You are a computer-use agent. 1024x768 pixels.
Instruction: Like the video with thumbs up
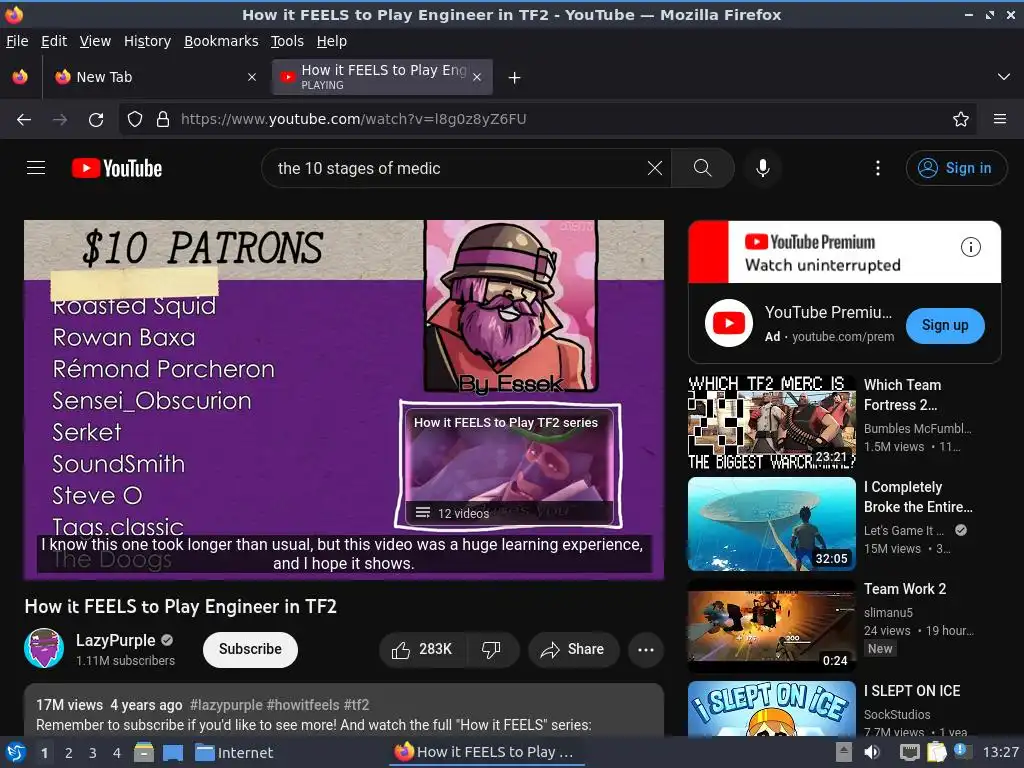(x=423, y=649)
